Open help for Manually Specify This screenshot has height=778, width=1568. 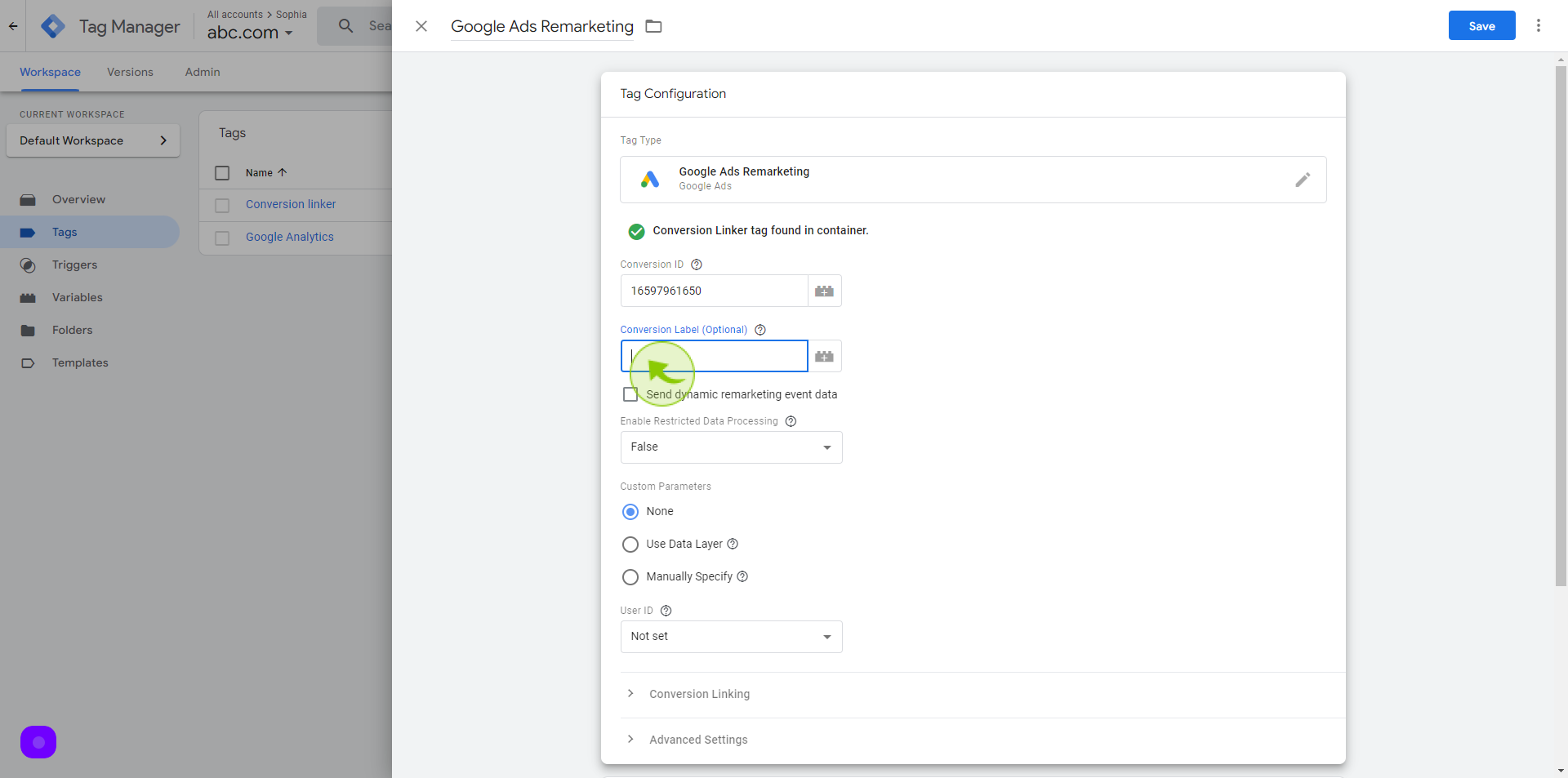click(x=742, y=576)
